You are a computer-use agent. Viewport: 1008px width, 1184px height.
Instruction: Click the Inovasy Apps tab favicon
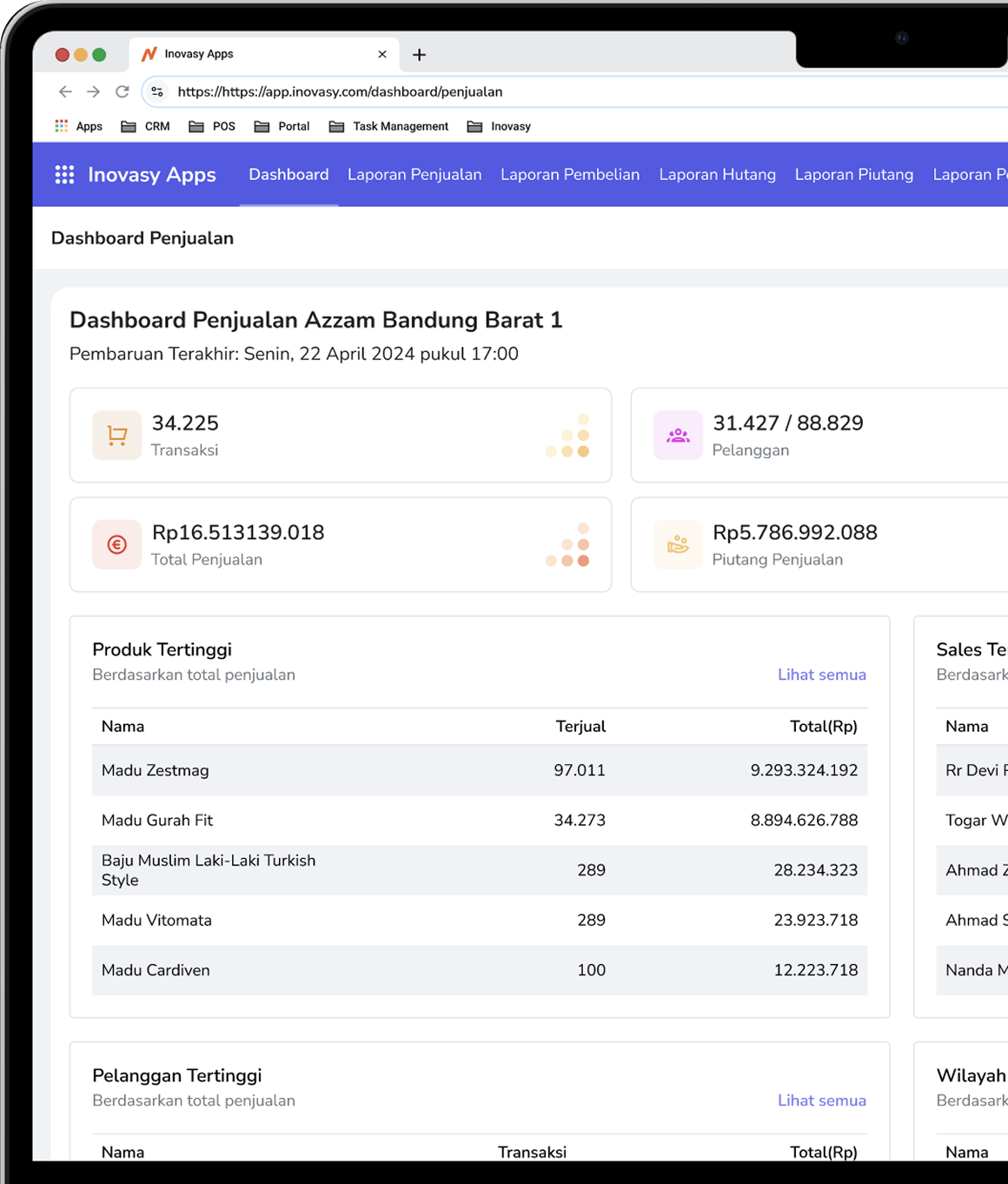[x=149, y=54]
